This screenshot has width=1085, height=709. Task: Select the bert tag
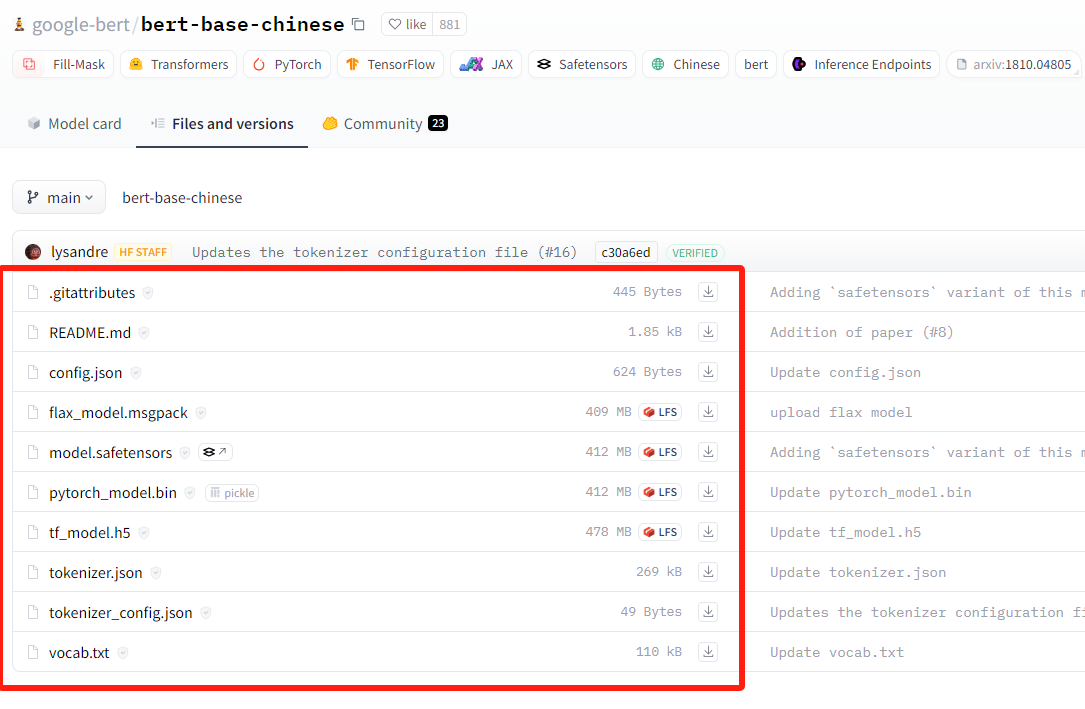coord(756,64)
